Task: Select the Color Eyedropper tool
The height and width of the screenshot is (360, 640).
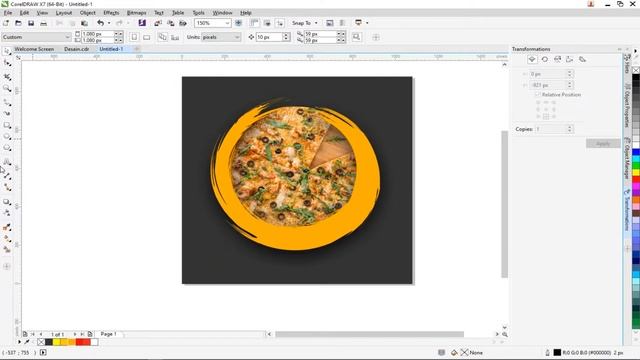Action: 7,227
